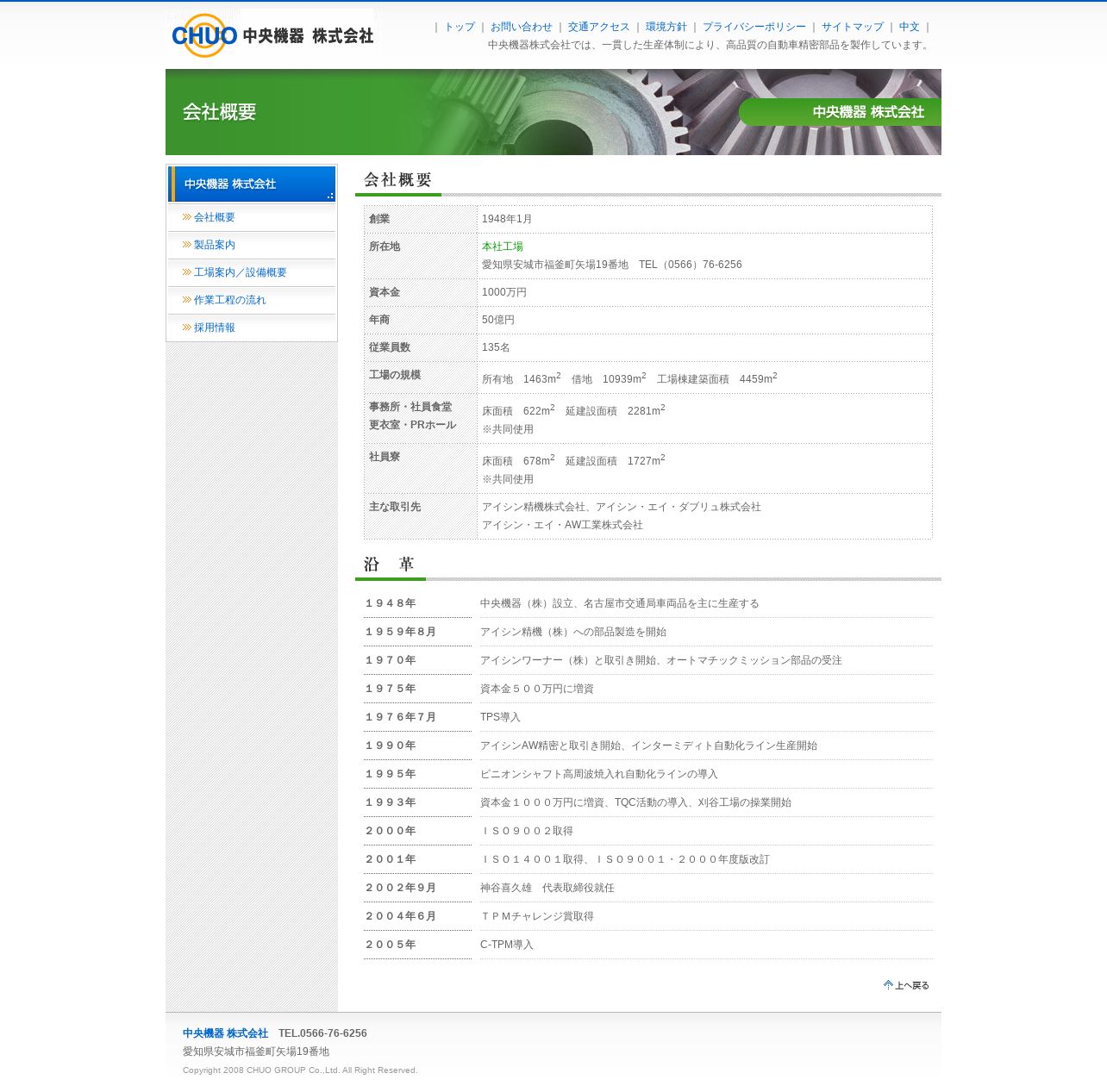Click the 従業員数 row label
This screenshot has width=1107, height=1092.
pyautogui.click(x=390, y=347)
